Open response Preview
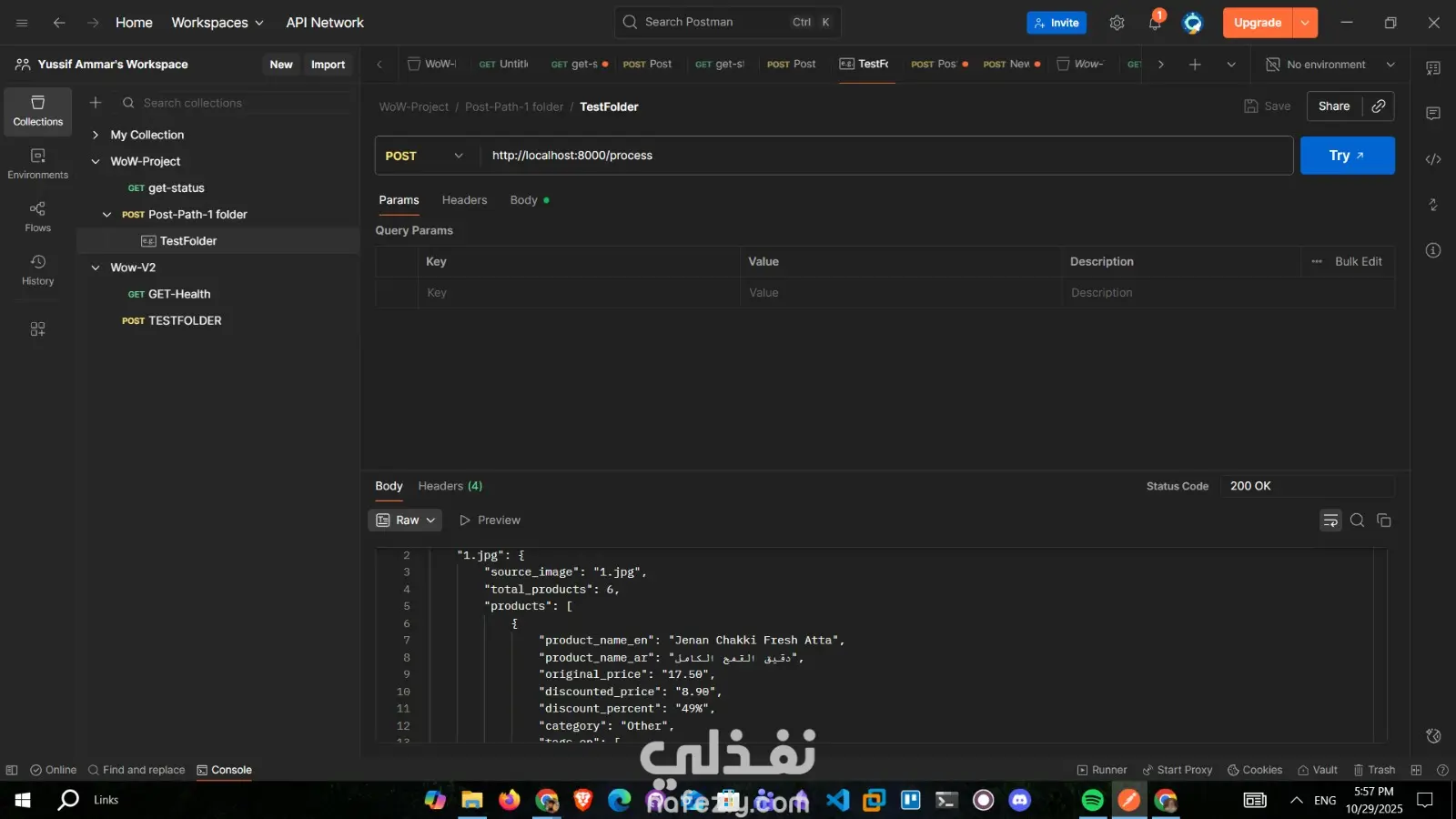The image size is (1456, 819). 490,521
